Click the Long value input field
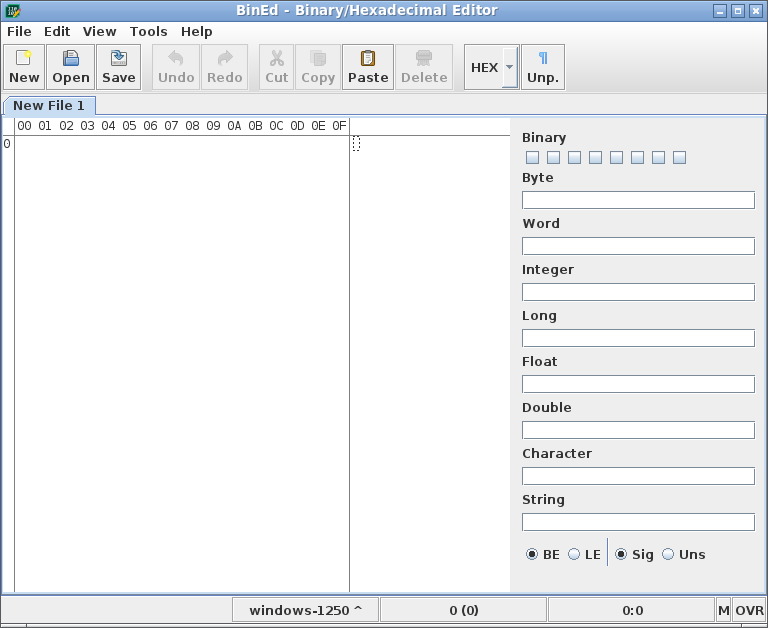Image resolution: width=768 pixels, height=628 pixels. (x=638, y=338)
